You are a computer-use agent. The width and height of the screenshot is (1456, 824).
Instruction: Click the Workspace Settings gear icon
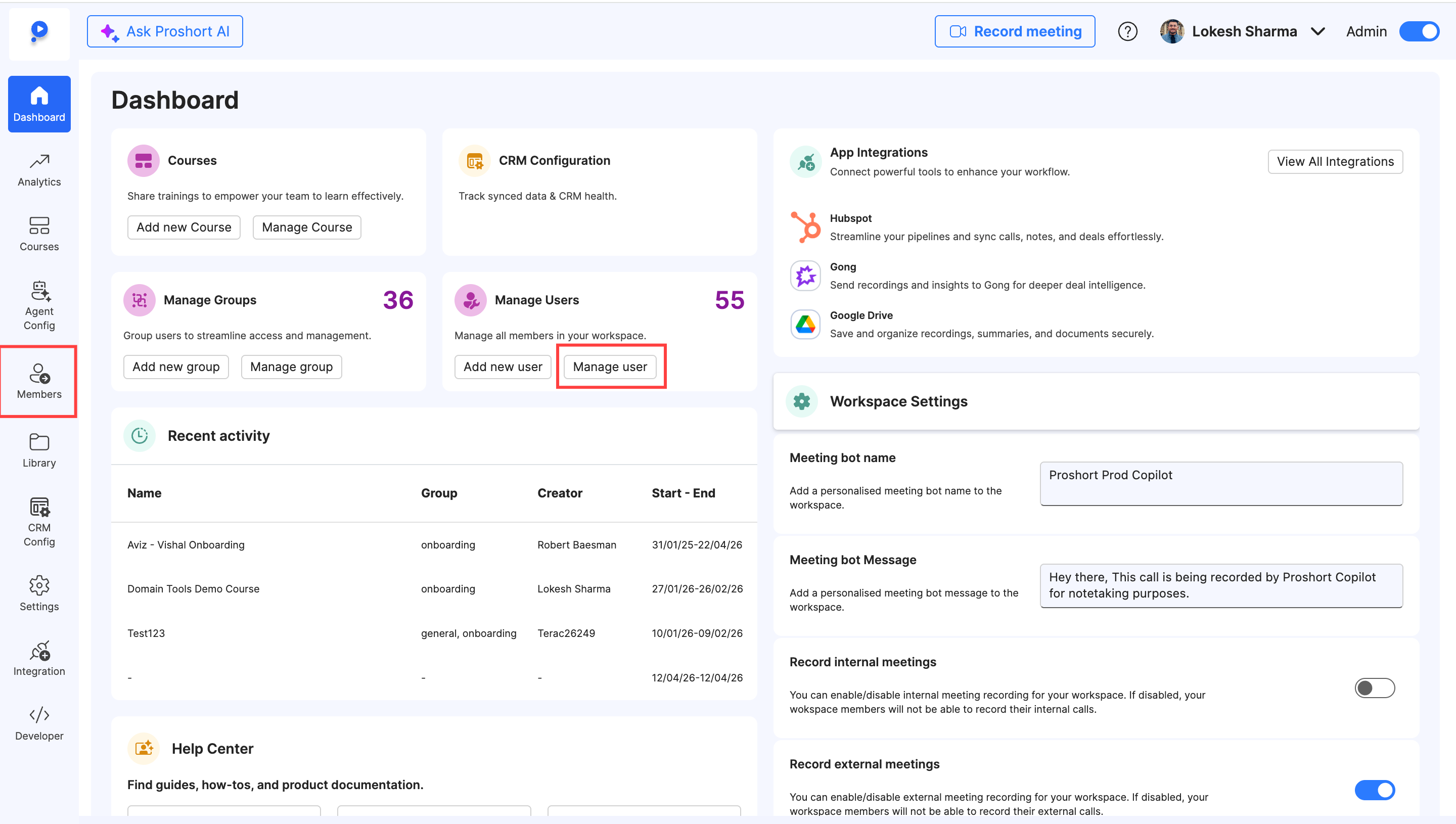click(x=801, y=401)
